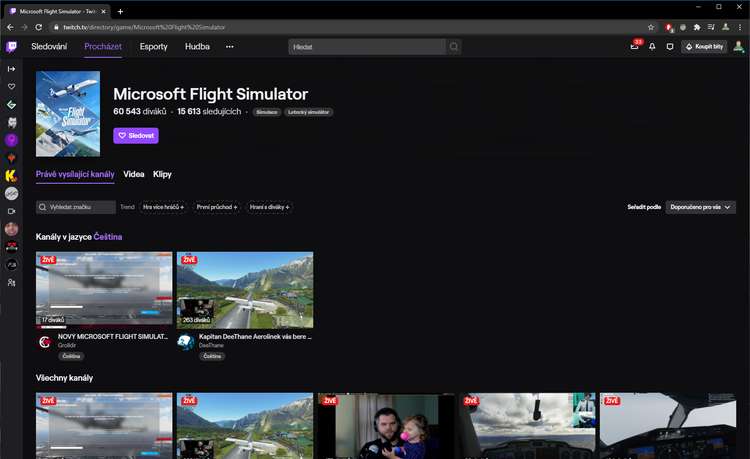Click the Twitch logo home icon

coord(11,46)
